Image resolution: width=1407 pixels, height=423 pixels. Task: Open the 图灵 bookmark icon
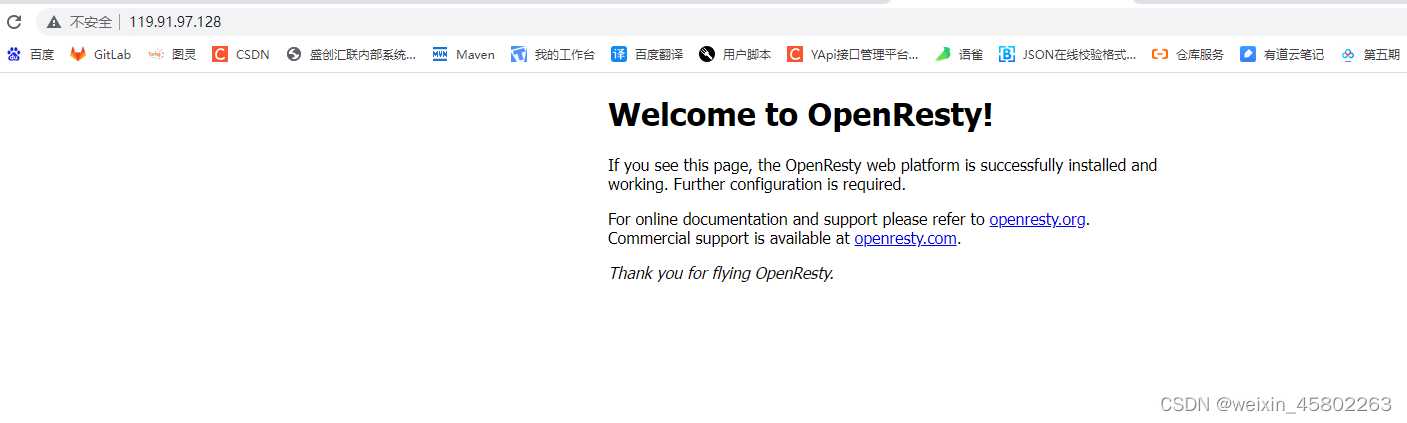tap(156, 55)
